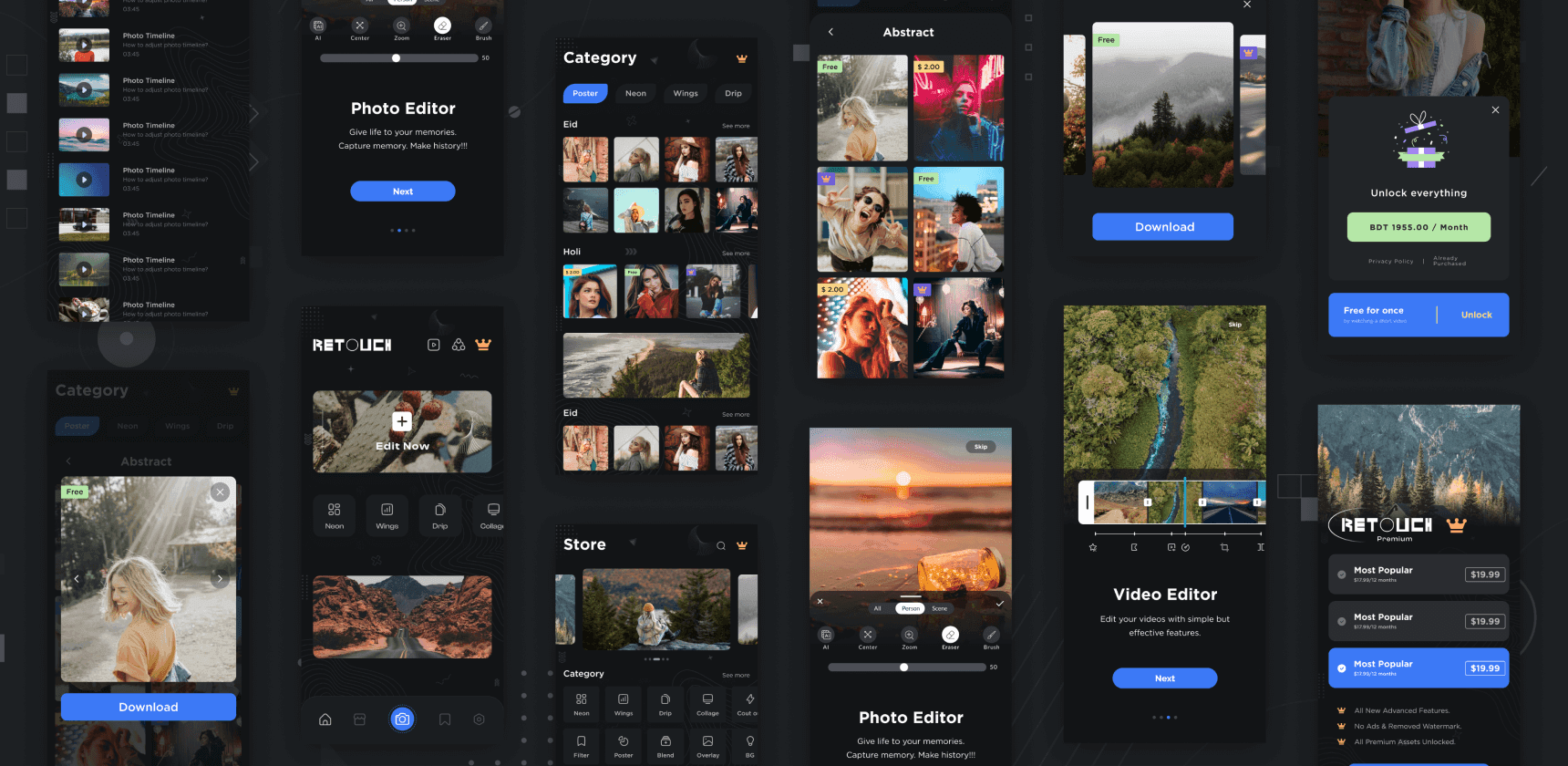Open the home icon in bottom navigation
The width and height of the screenshot is (1568, 766).
pos(325,719)
